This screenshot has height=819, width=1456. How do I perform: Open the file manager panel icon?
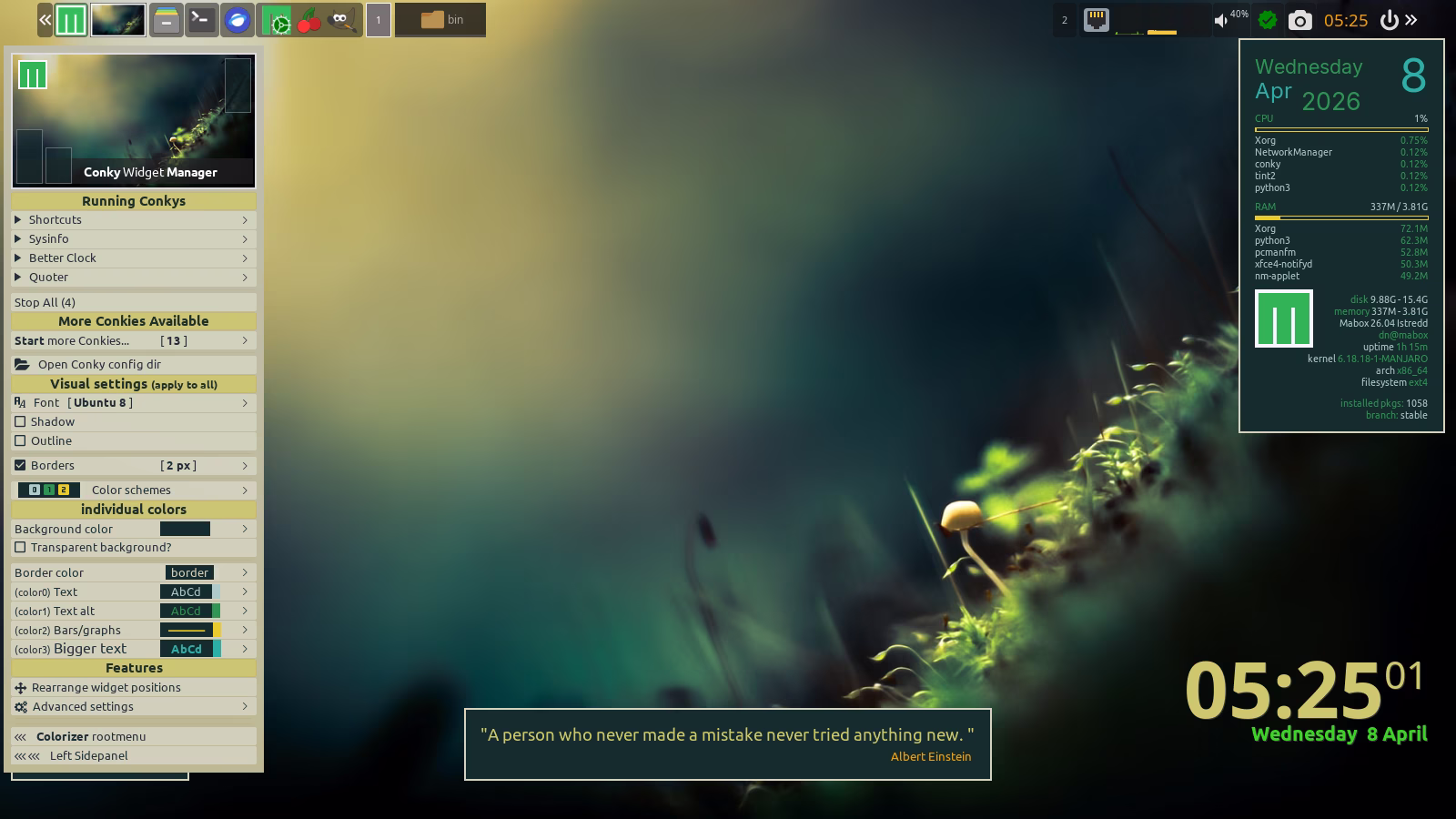click(166, 20)
